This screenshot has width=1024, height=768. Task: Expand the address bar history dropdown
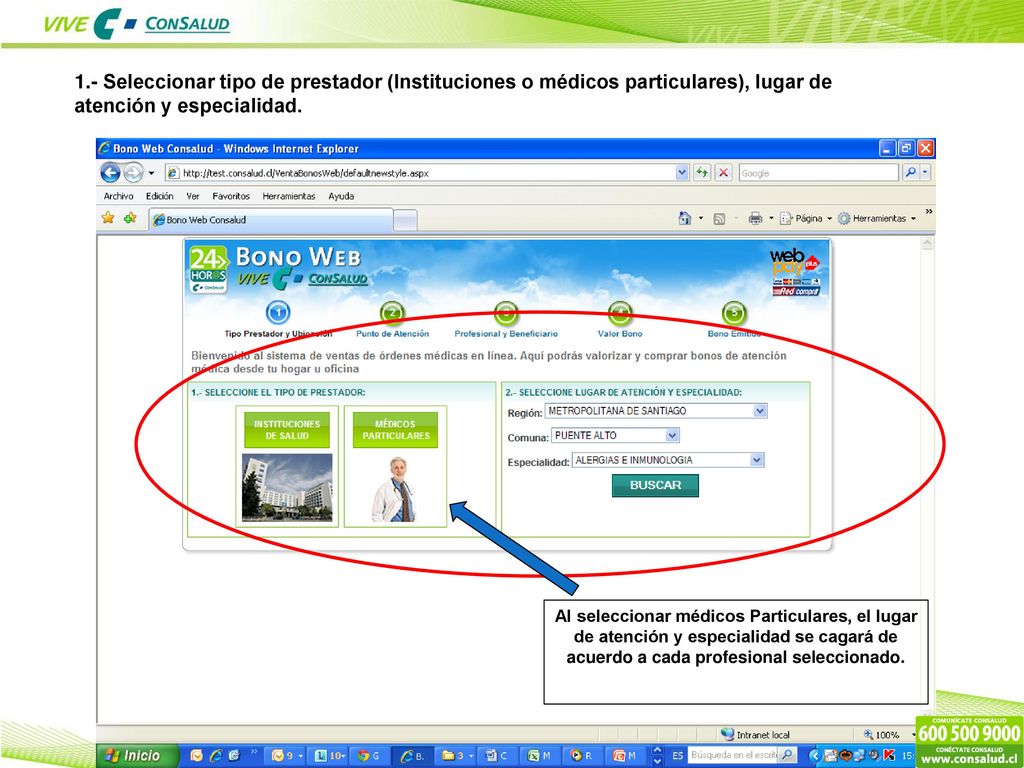(682, 173)
